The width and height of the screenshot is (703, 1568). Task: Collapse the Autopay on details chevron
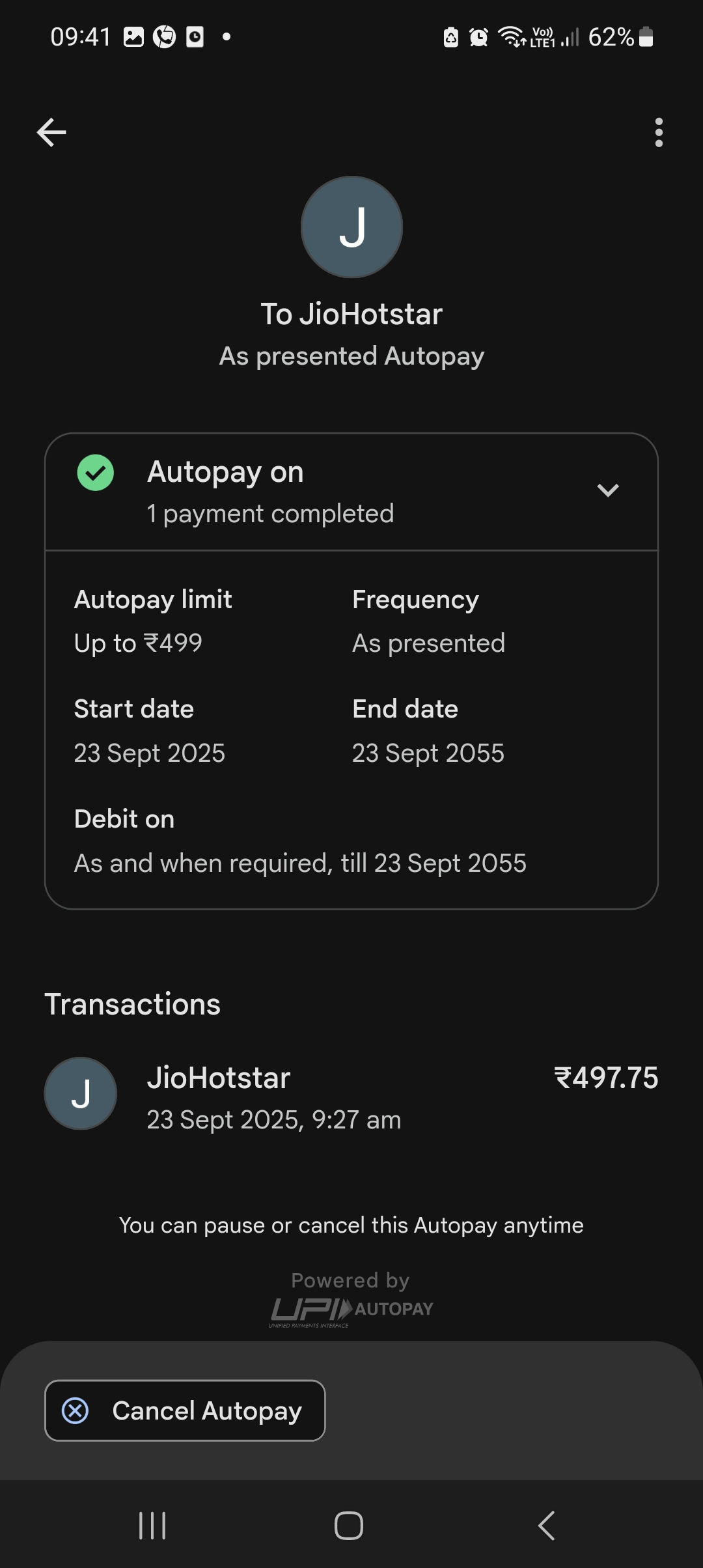point(607,490)
